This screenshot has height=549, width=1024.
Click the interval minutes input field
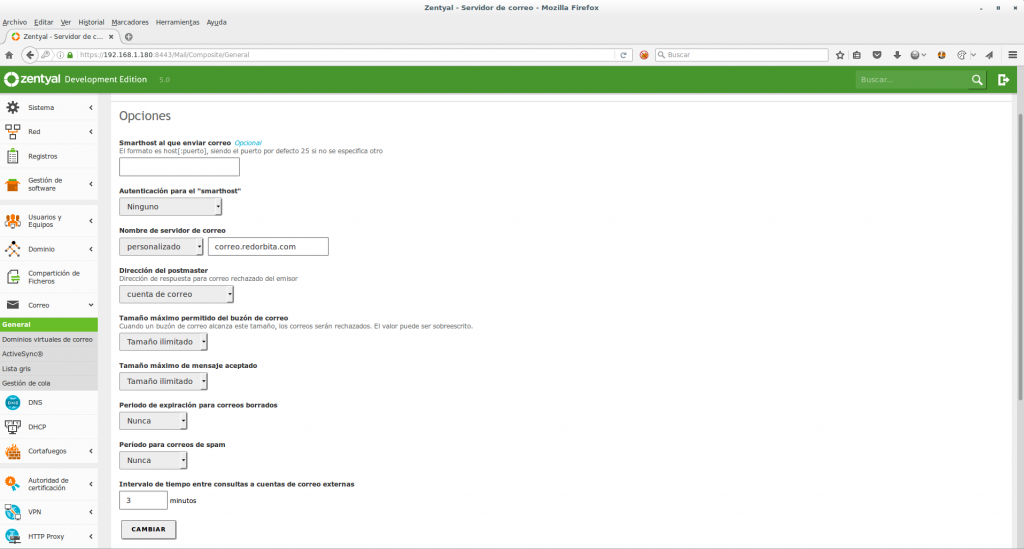[x=143, y=500]
